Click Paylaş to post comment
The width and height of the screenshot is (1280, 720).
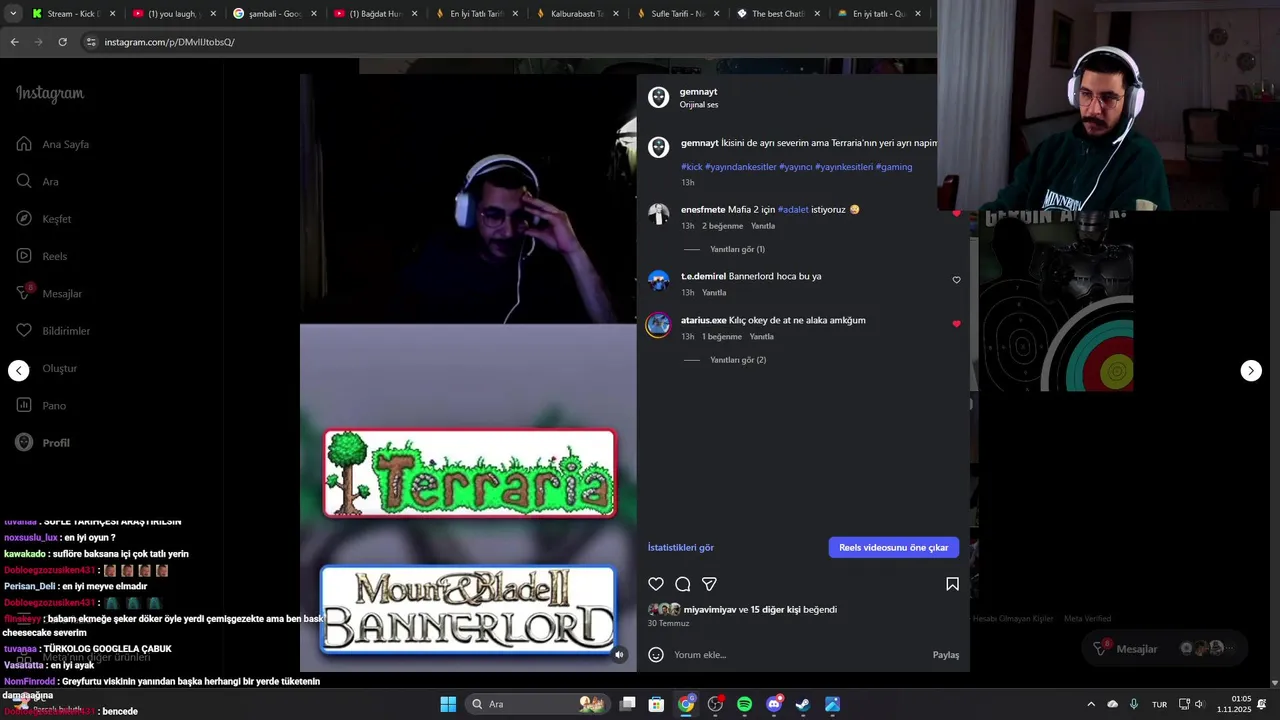946,655
